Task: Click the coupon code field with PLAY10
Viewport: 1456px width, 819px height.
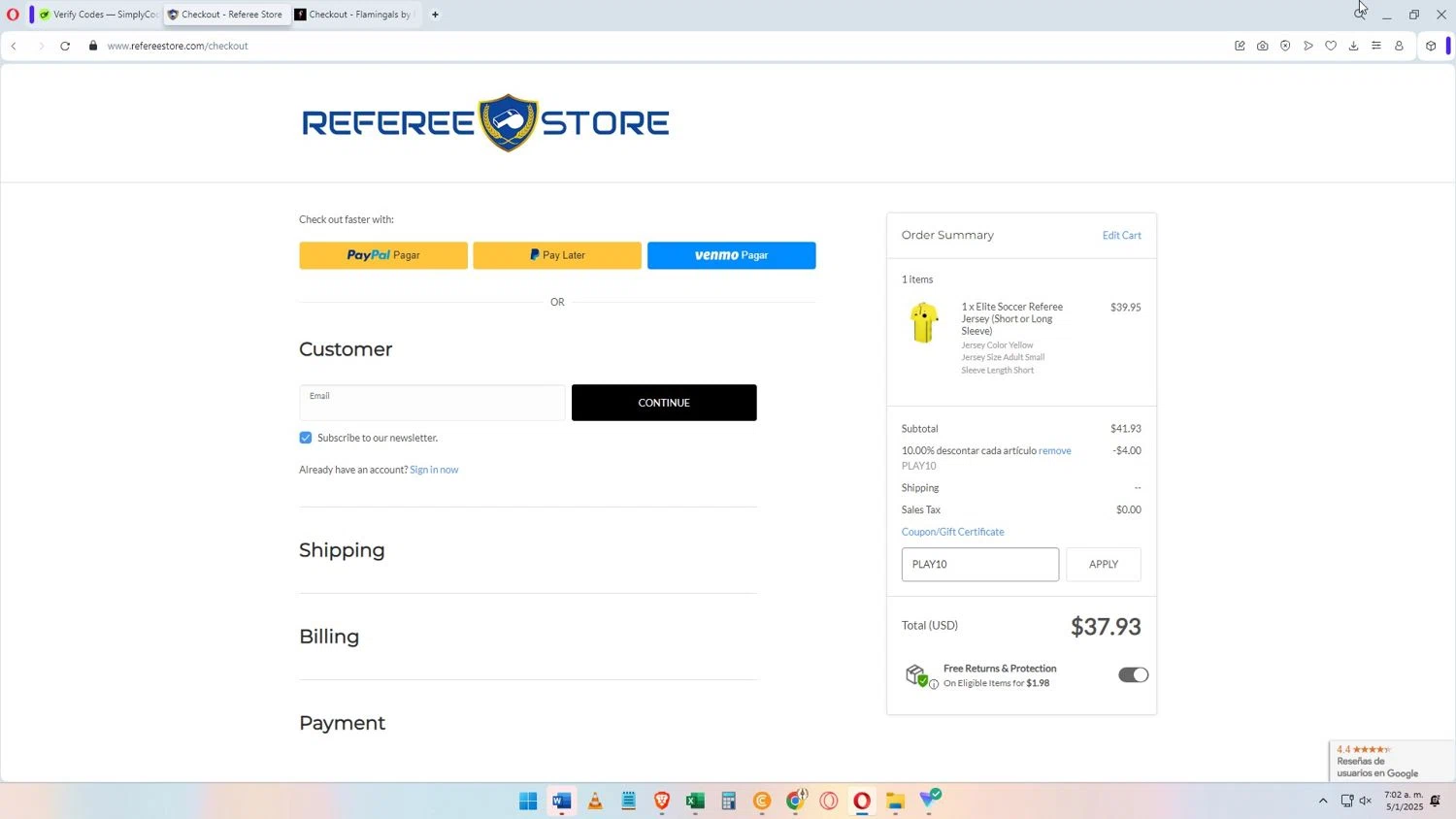Action: click(x=980, y=565)
